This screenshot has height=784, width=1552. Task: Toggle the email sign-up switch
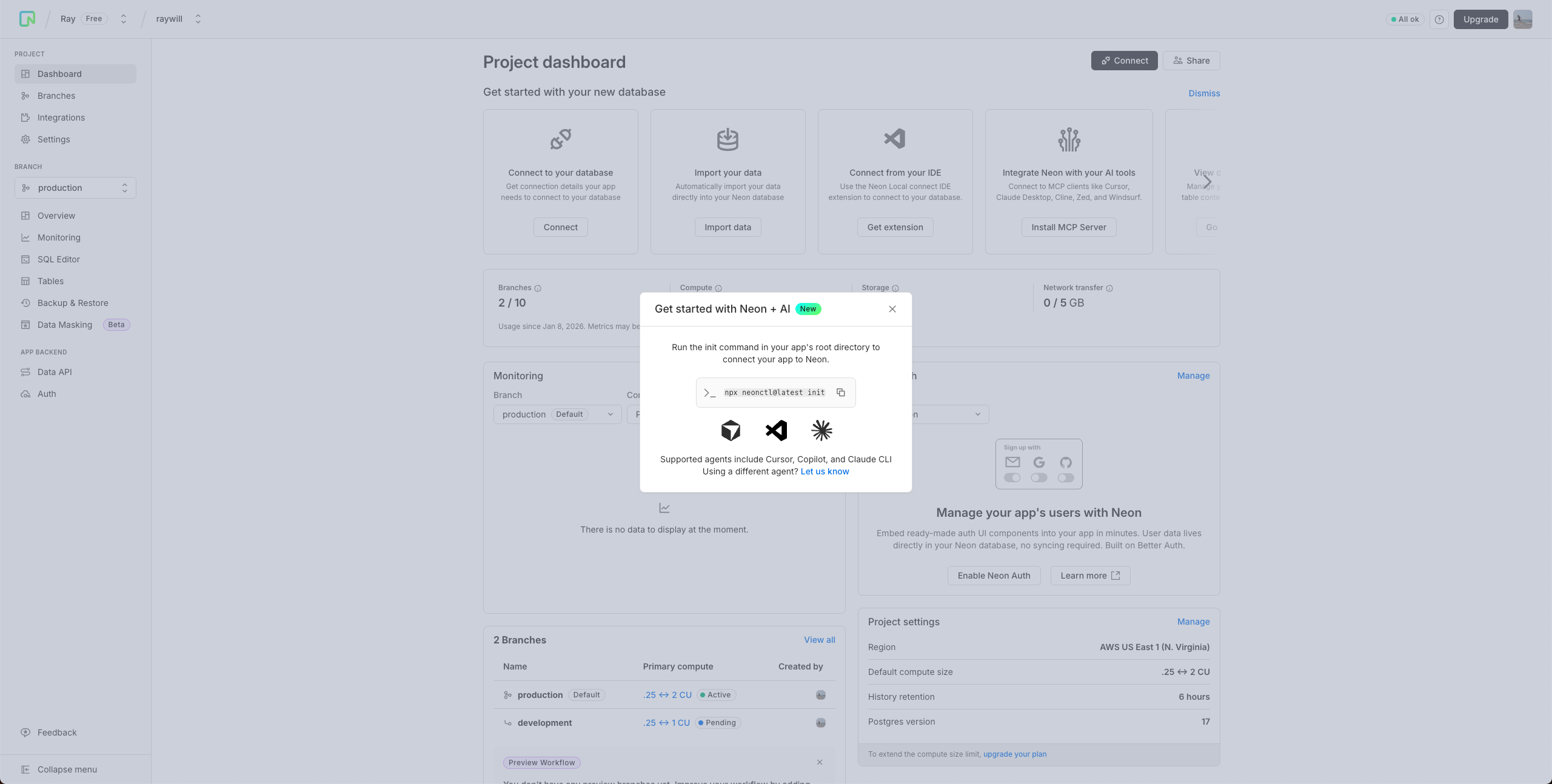(1012, 478)
